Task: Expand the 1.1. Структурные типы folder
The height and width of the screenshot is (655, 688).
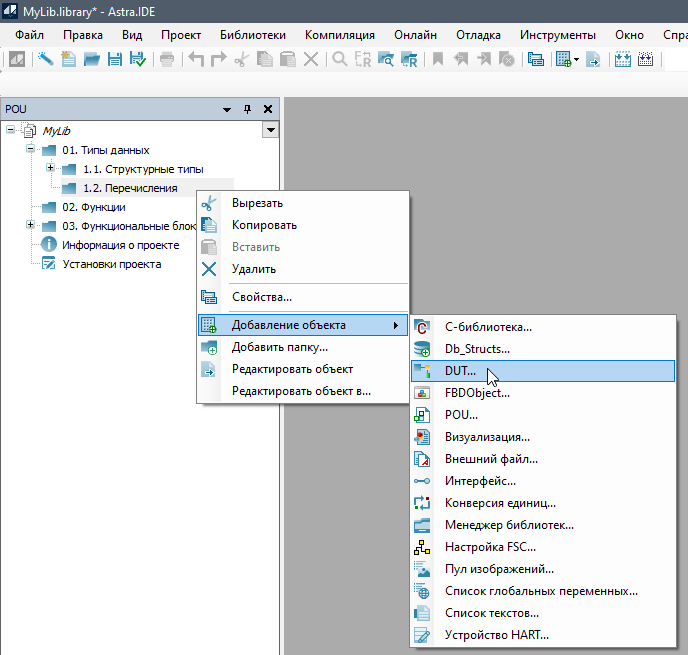Action: (x=51, y=168)
